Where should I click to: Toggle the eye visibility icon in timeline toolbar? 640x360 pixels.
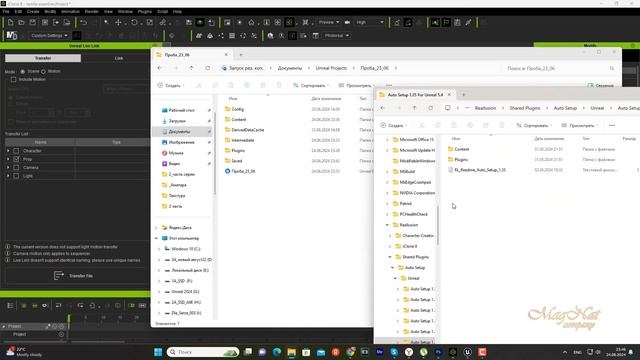(44, 305)
